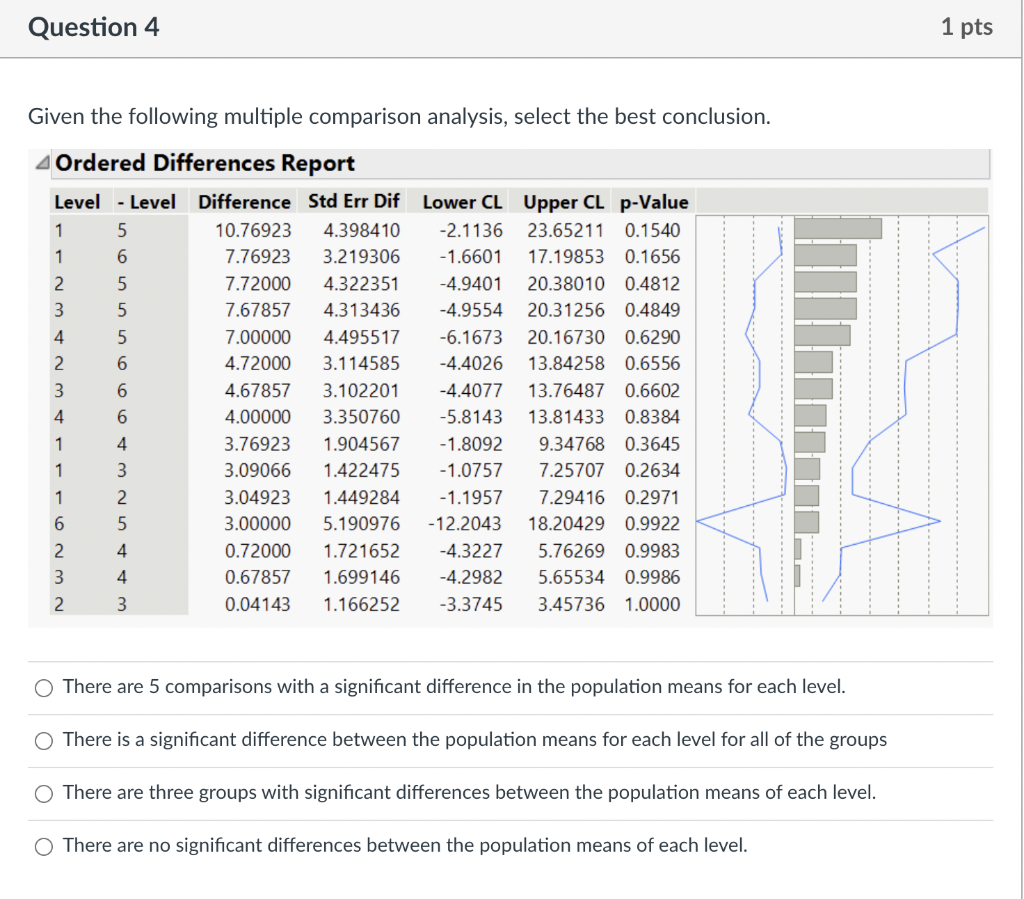This screenshot has width=1024, height=899.
Task: Click the 'Ordered Differences Report' title
Action: tap(204, 163)
